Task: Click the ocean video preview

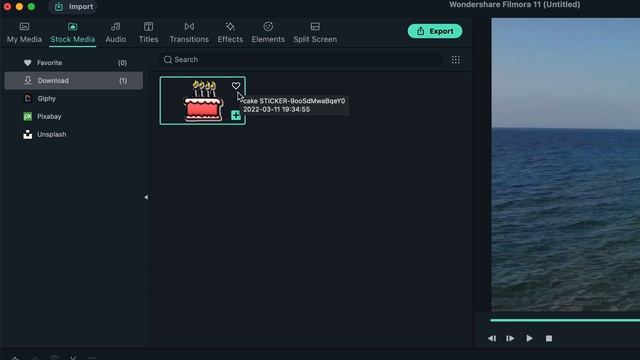Action: pyautogui.click(x=566, y=164)
